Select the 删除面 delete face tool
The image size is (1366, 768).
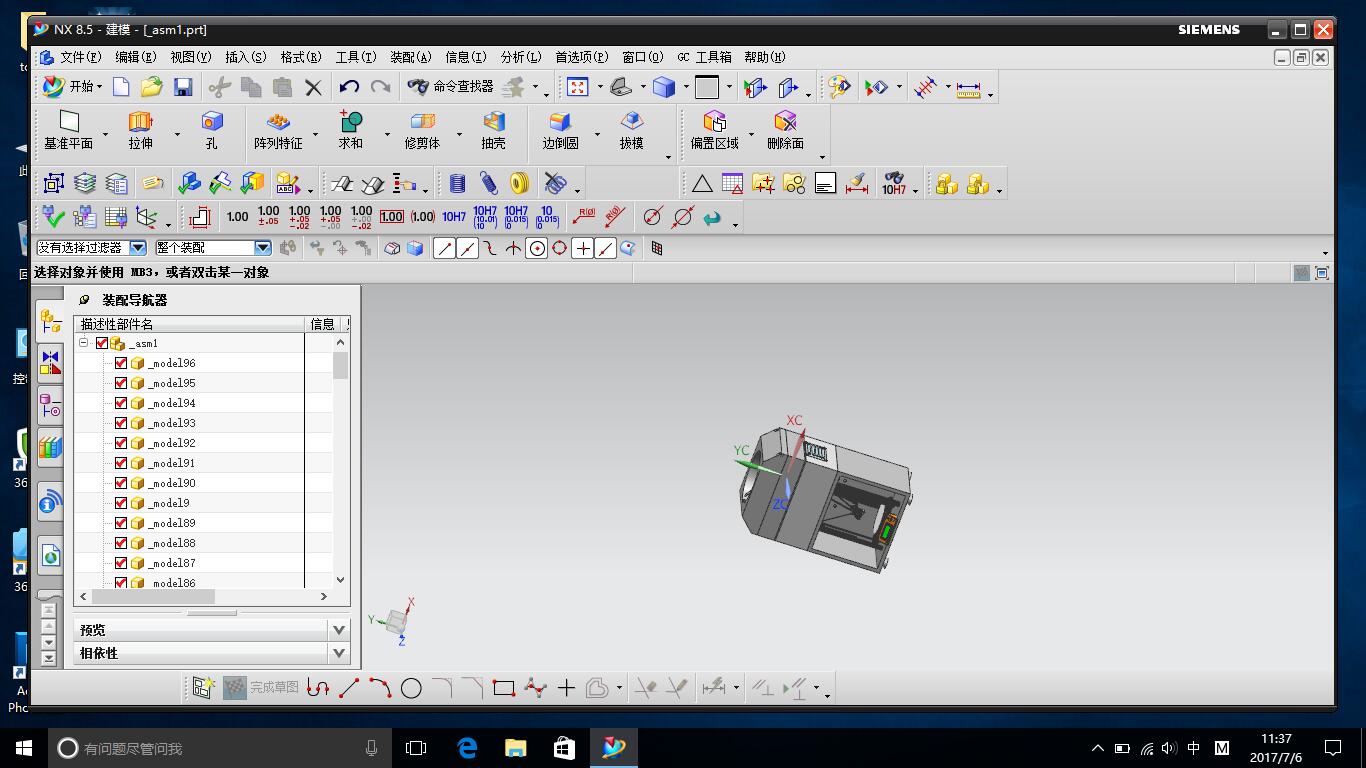coord(785,131)
